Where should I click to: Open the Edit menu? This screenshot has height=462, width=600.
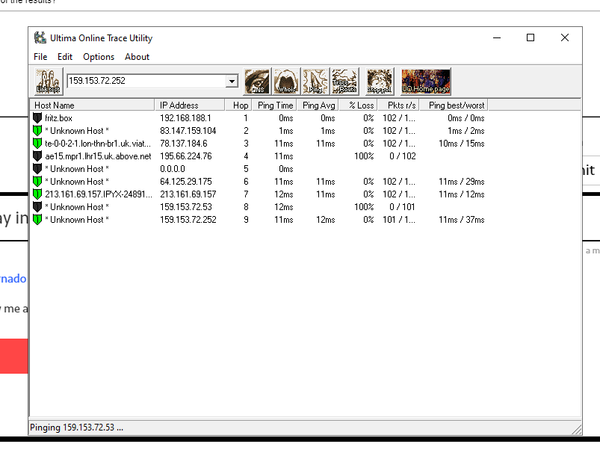pos(65,57)
